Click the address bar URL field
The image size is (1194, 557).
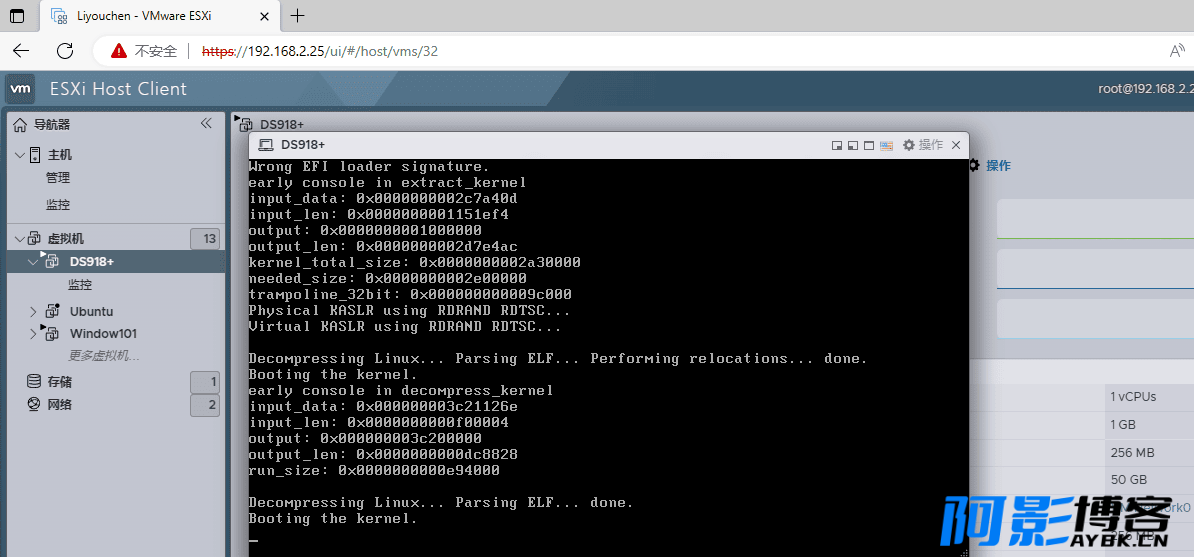click(x=320, y=51)
